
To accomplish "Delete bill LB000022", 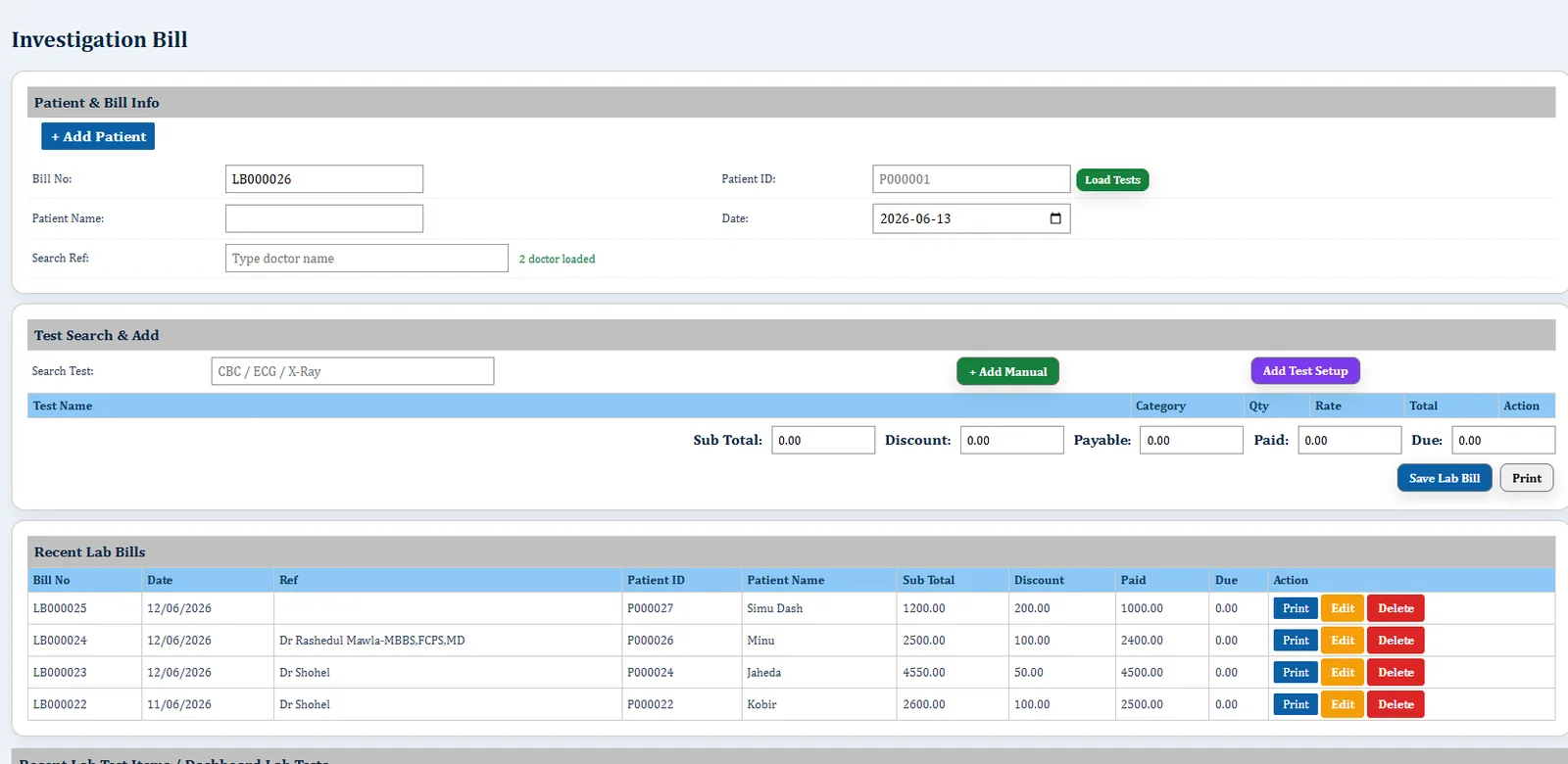I will 1396,704.
